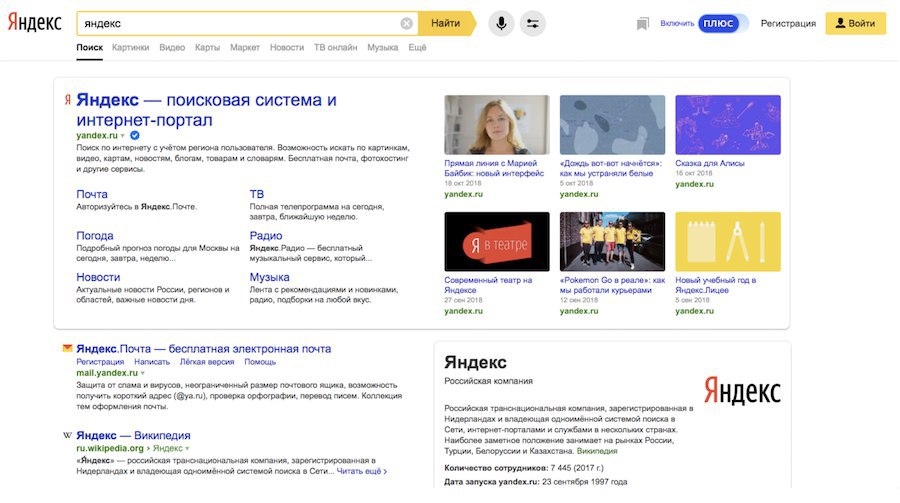This screenshot has height=503, width=900.
Task: Click «Pokemon Go в реале» article title
Action: click(x=612, y=285)
